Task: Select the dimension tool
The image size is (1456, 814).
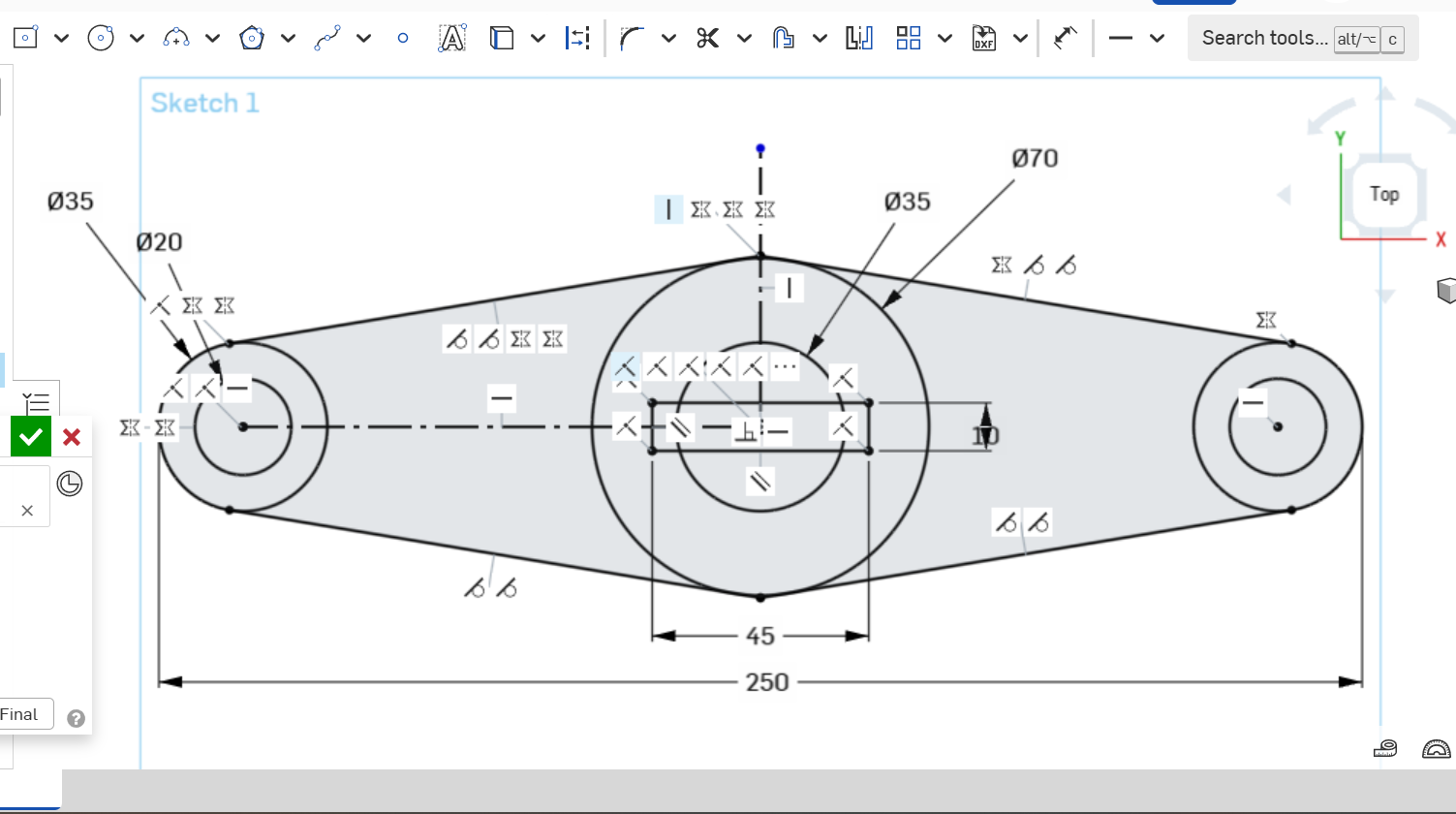Action: [x=1066, y=38]
